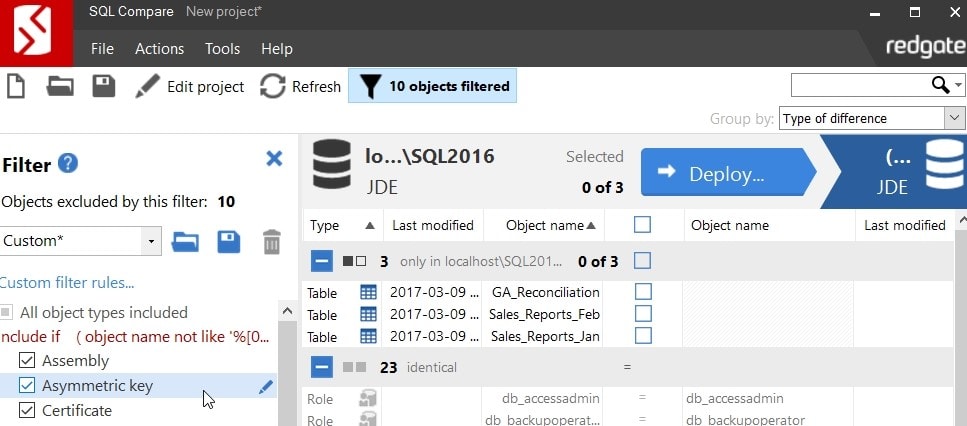Delete filter using trash can icon

coord(271,242)
